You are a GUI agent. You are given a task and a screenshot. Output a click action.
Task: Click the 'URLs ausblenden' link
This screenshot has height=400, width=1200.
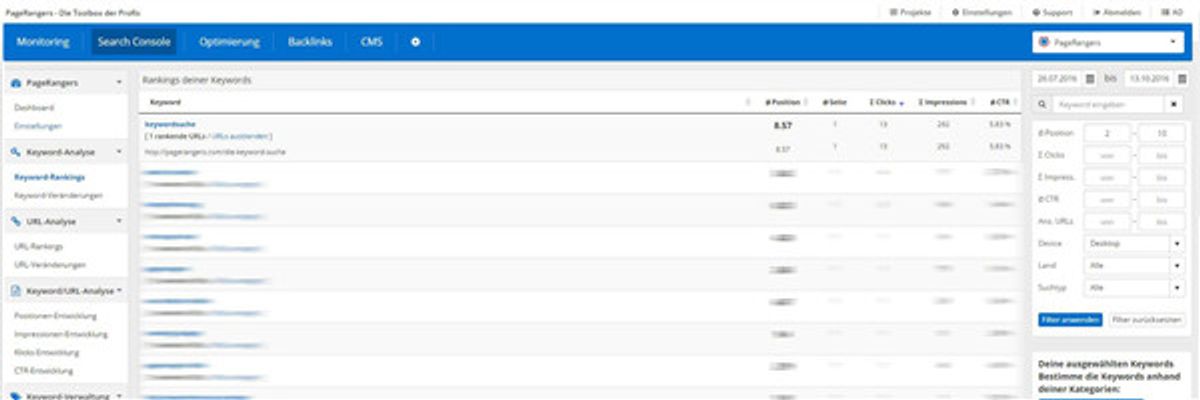pyautogui.click(x=240, y=135)
